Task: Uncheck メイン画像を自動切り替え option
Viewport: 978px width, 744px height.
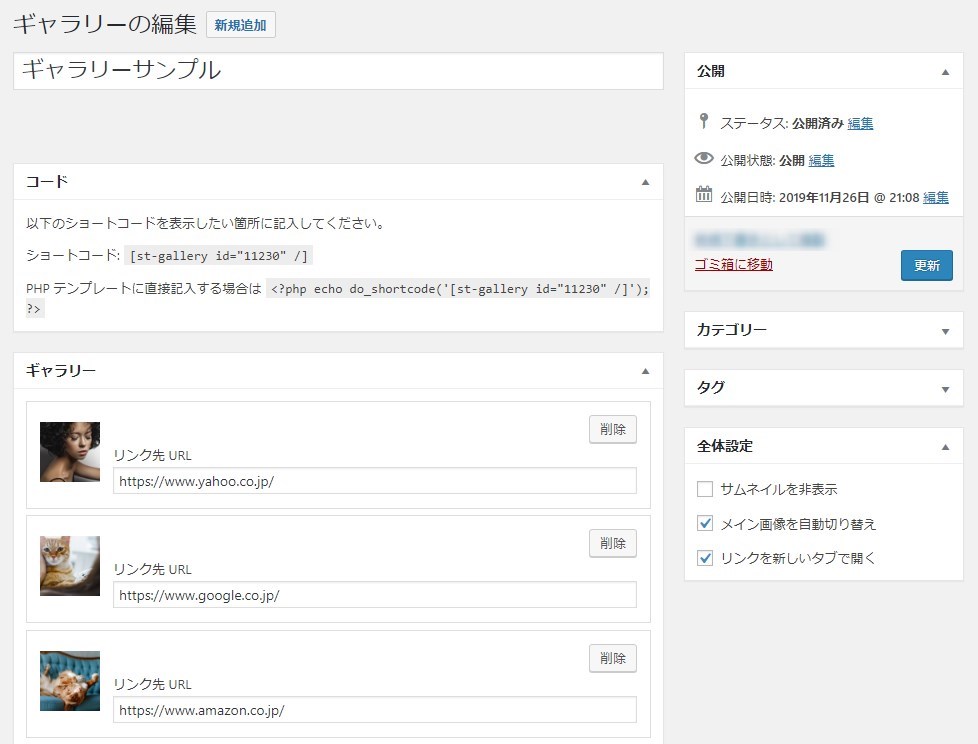Action: point(705,524)
